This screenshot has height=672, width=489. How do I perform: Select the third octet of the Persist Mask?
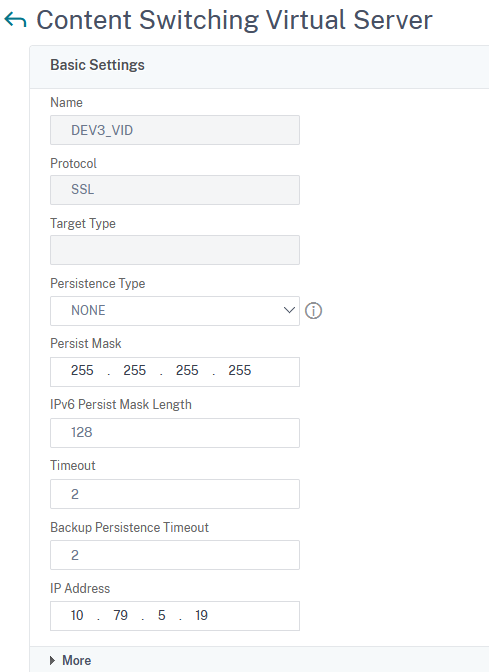click(x=187, y=371)
